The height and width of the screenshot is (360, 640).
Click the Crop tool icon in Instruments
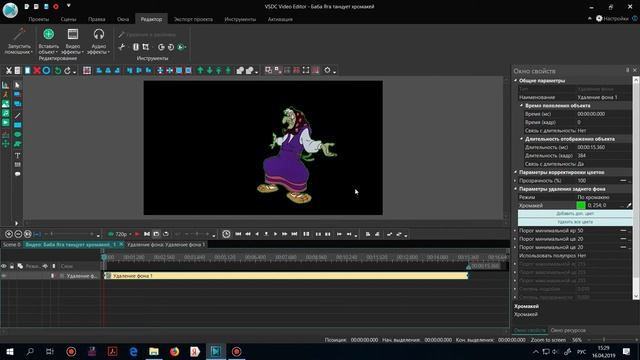coord(146,47)
